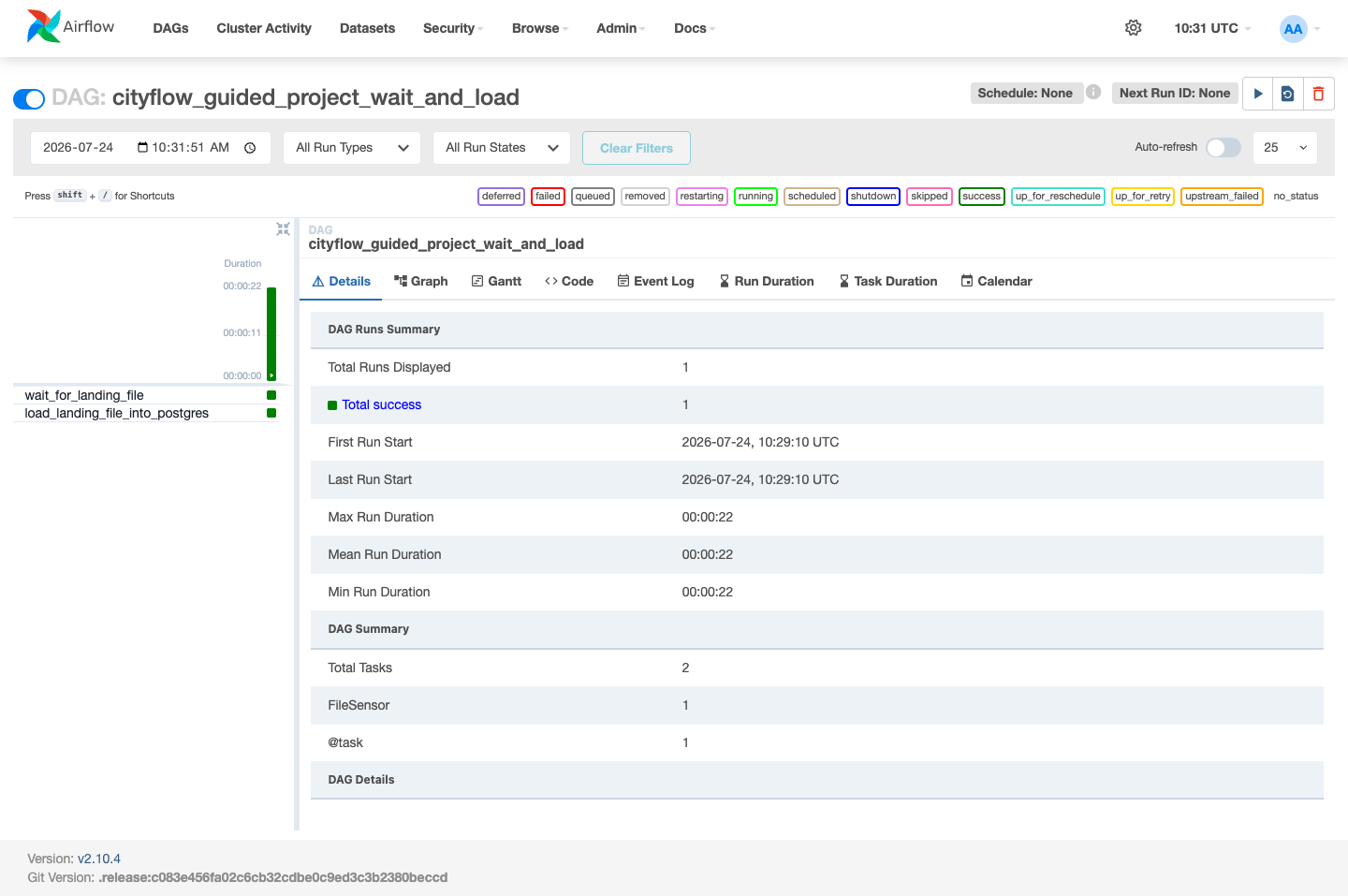Expand the Security menu

[x=453, y=28]
